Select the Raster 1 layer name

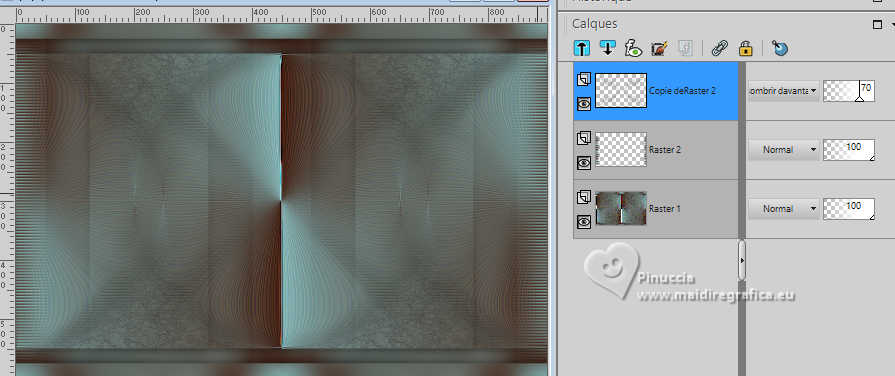(665, 209)
